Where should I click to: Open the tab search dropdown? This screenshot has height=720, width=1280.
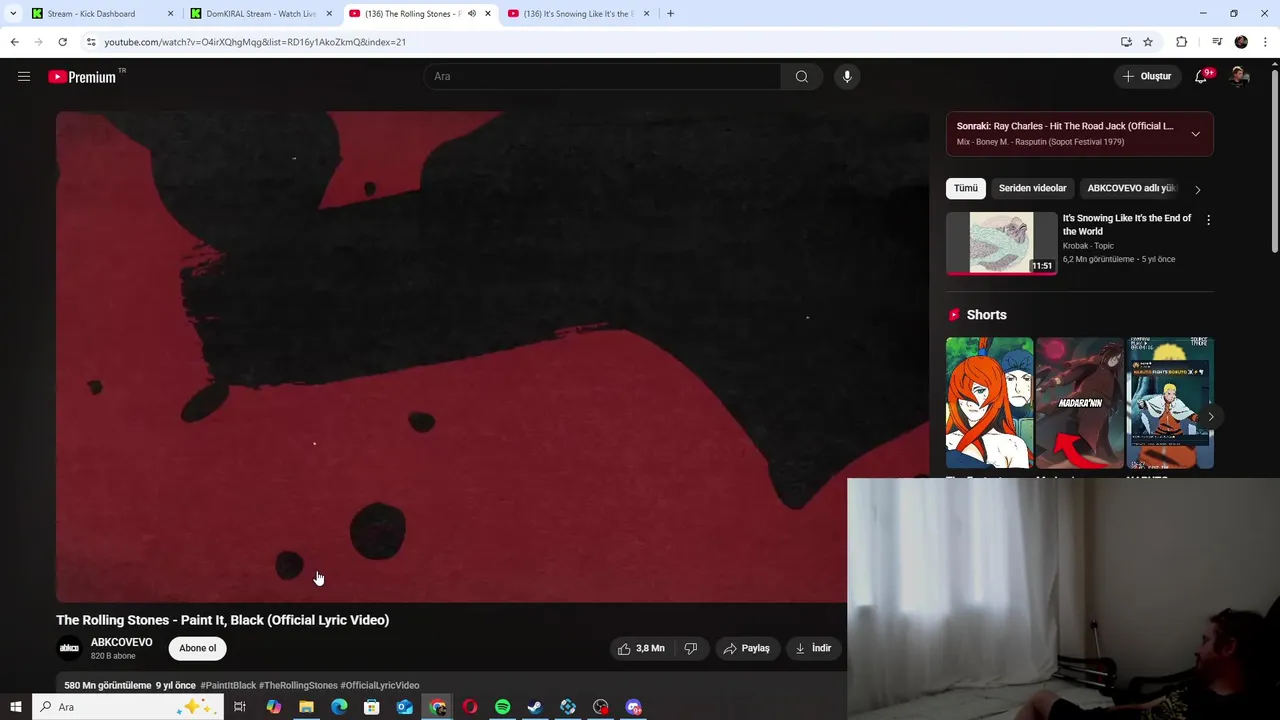point(13,14)
